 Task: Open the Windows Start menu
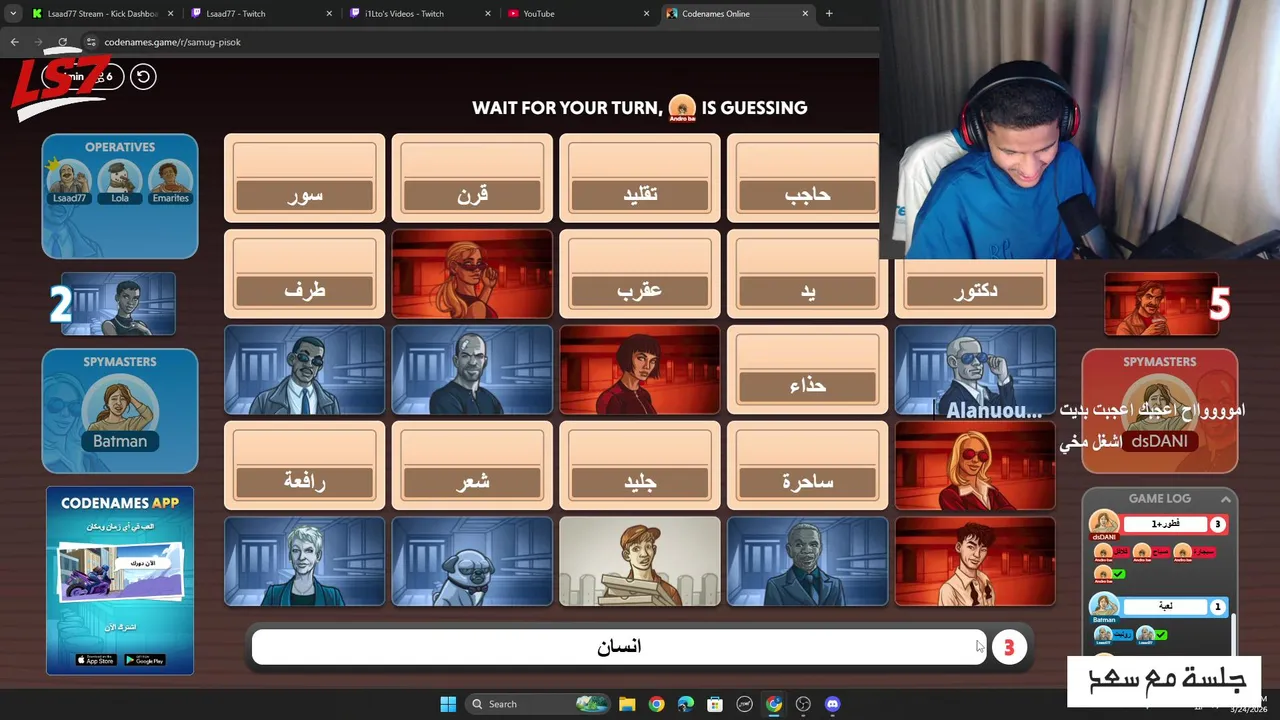point(448,704)
